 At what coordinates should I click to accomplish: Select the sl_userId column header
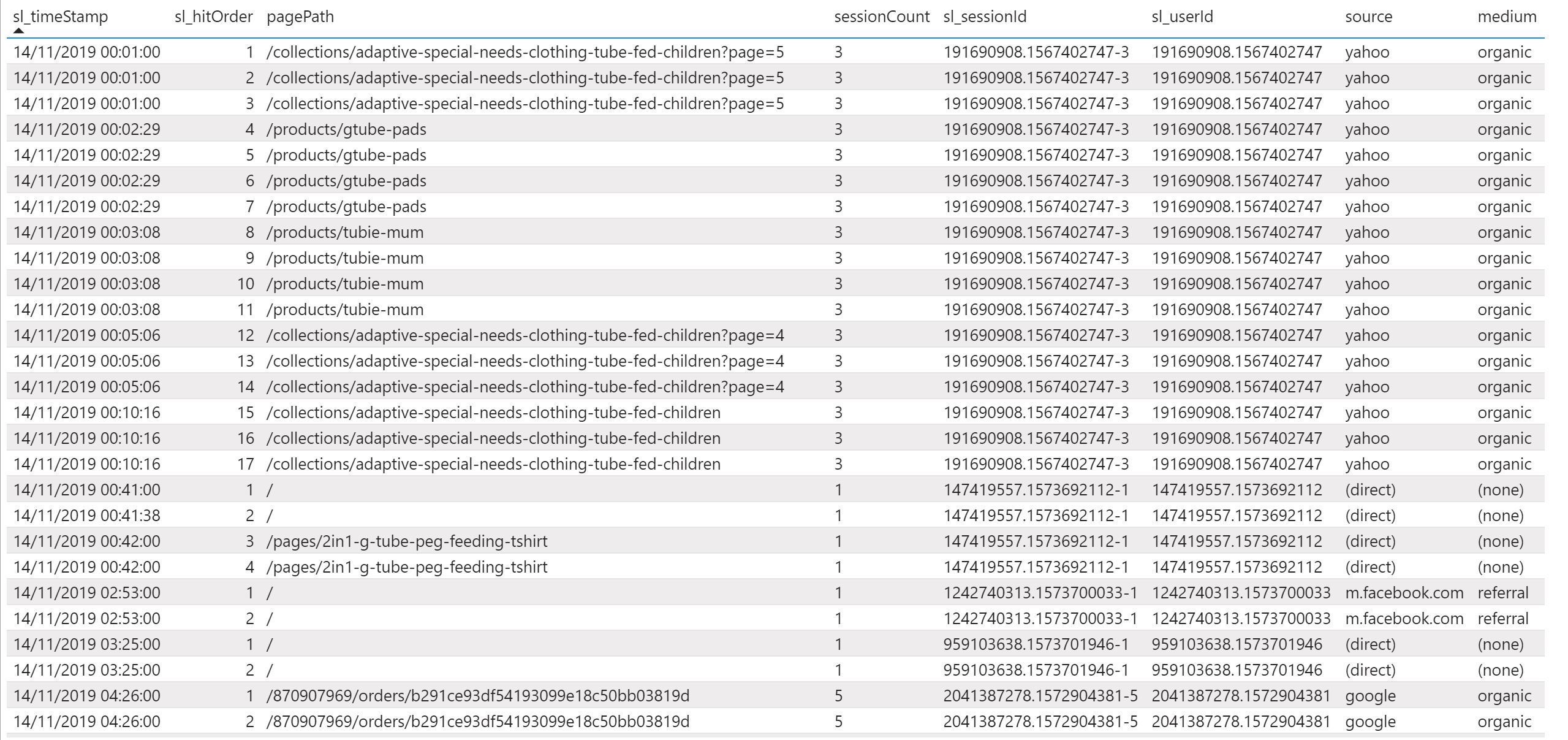pyautogui.click(x=1182, y=17)
